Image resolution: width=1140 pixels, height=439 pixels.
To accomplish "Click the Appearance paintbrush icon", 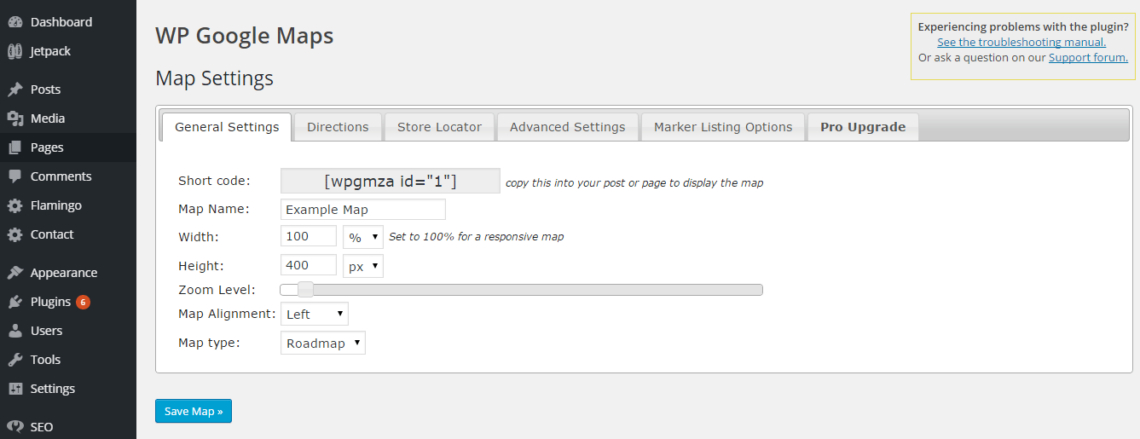I will pyautogui.click(x=15, y=272).
